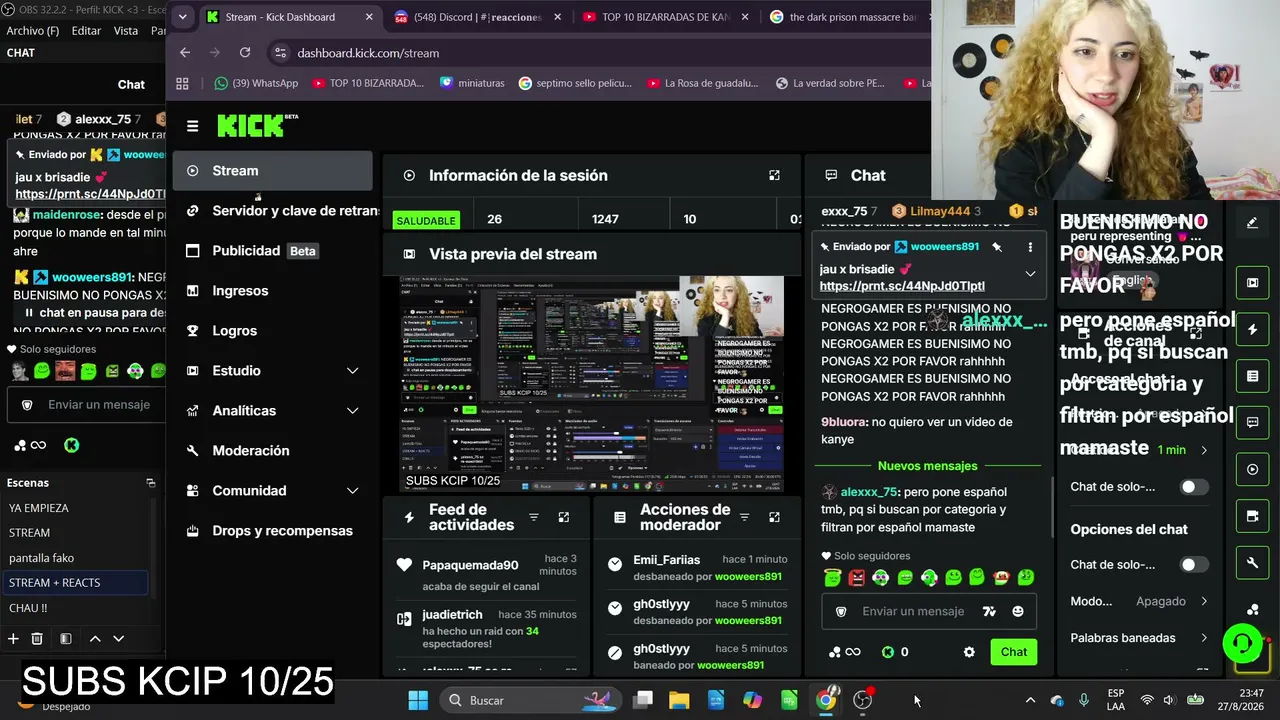Open the septimo sello bookmark

(575, 83)
